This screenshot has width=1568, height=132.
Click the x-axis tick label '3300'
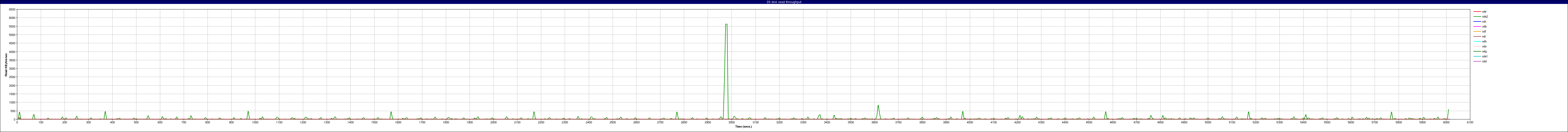pyautogui.click(x=803, y=122)
